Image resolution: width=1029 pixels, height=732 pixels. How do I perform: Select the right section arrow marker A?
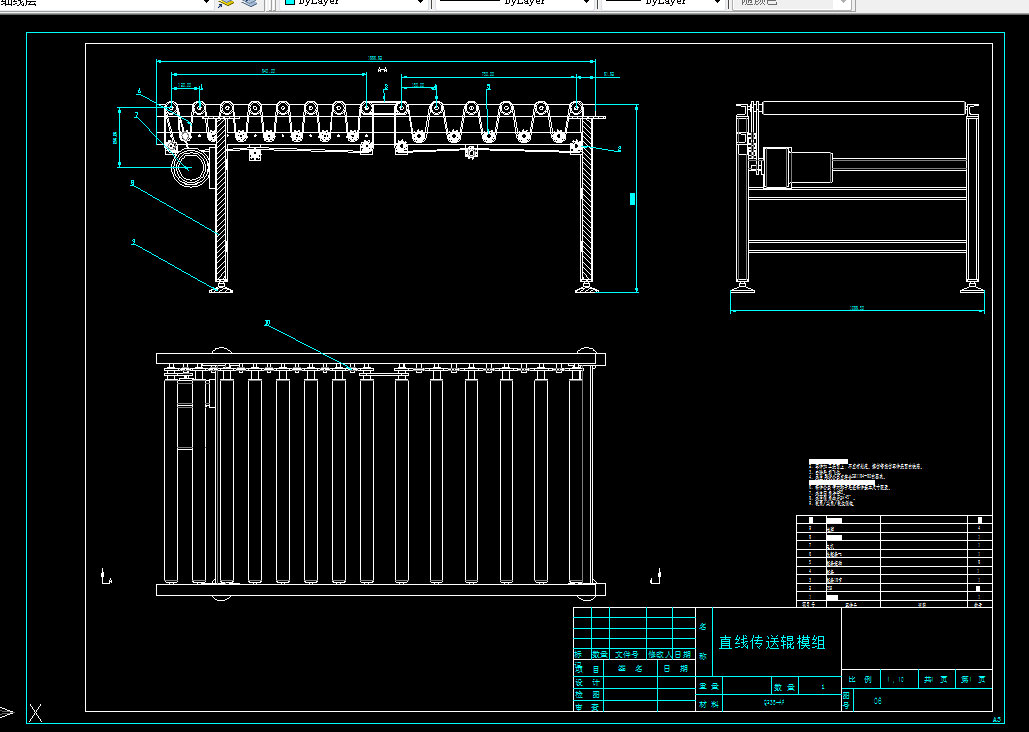coord(656,576)
